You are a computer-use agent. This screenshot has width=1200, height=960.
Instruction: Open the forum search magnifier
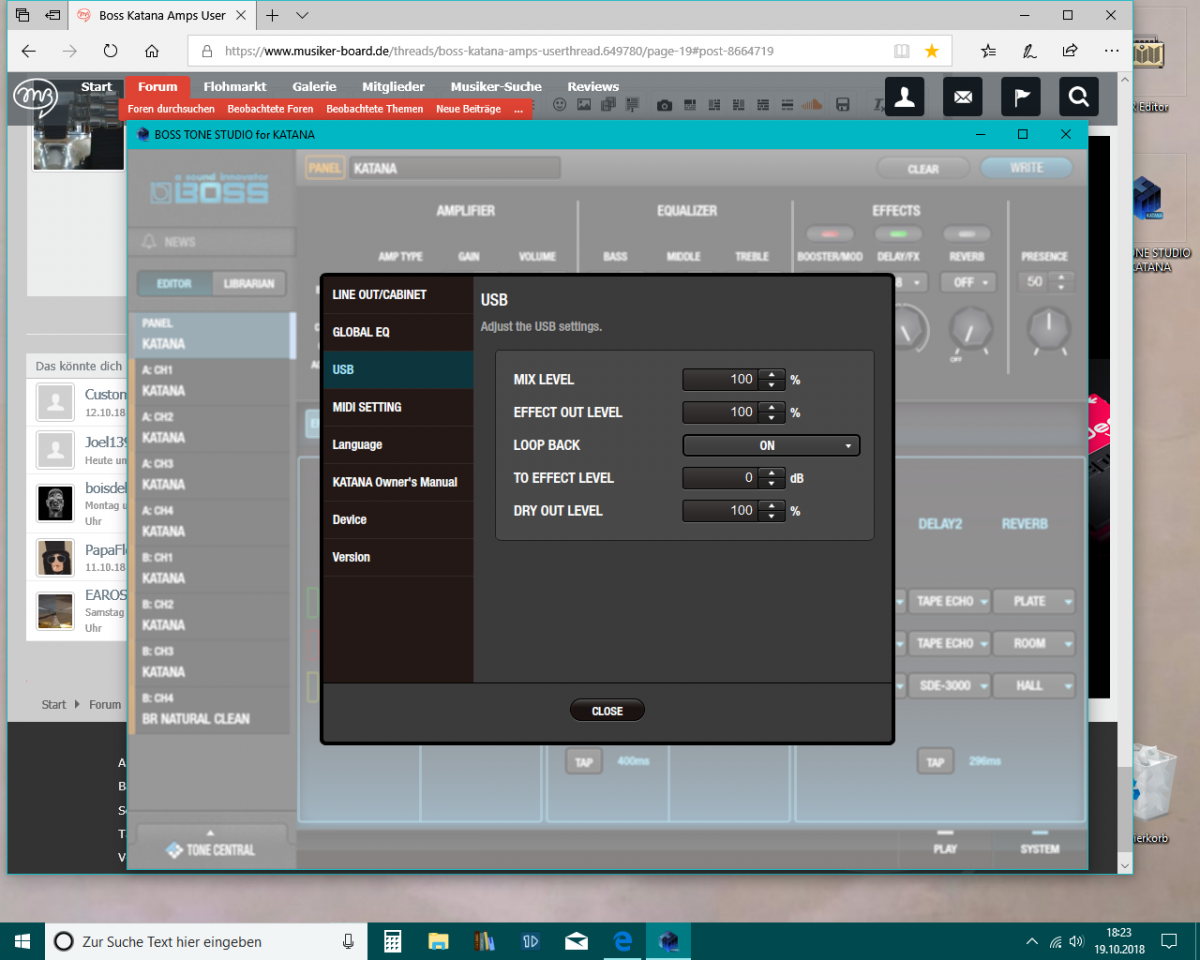pyautogui.click(x=1079, y=96)
